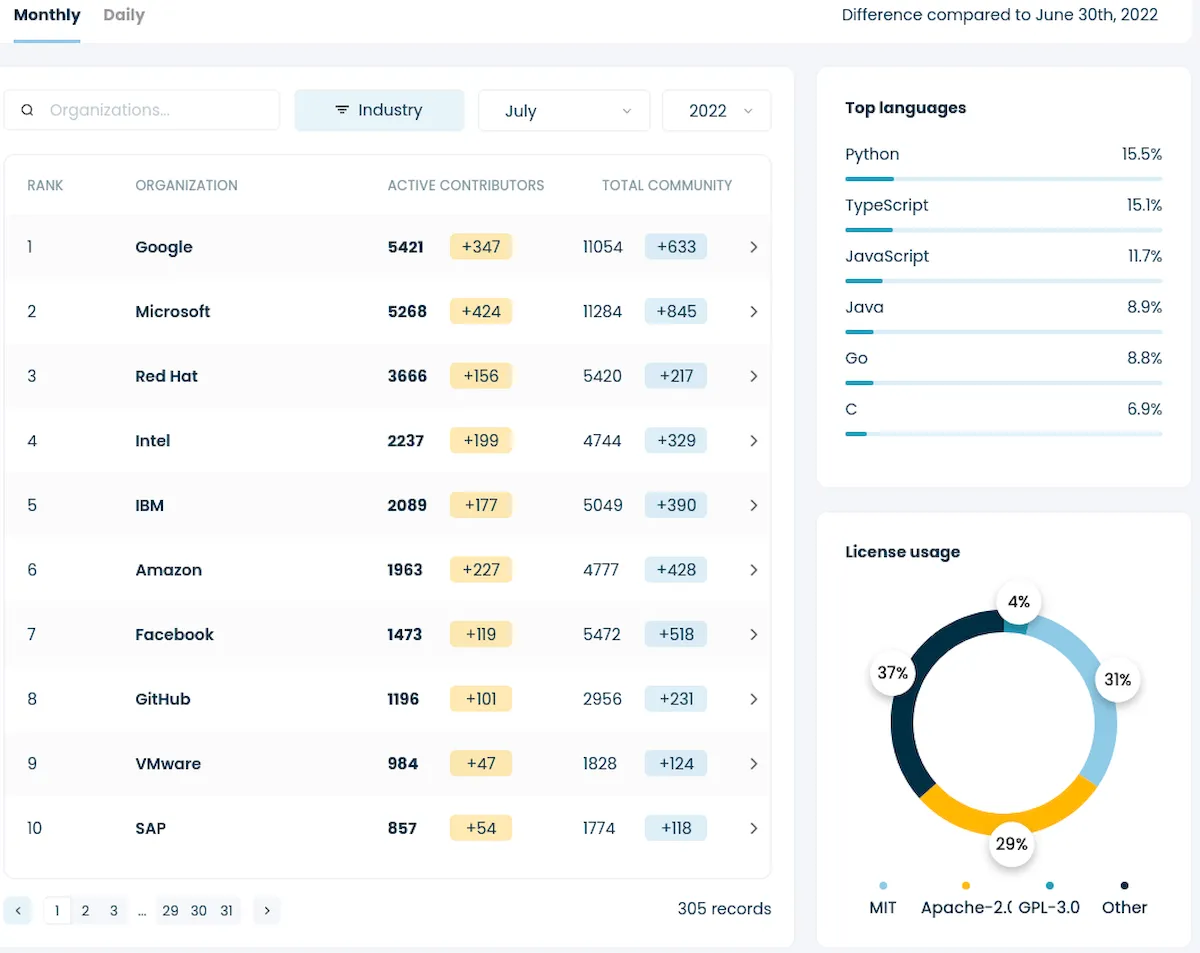Viewport: 1200px width, 953px height.
Task: Click the Google organization name
Action: click(164, 247)
